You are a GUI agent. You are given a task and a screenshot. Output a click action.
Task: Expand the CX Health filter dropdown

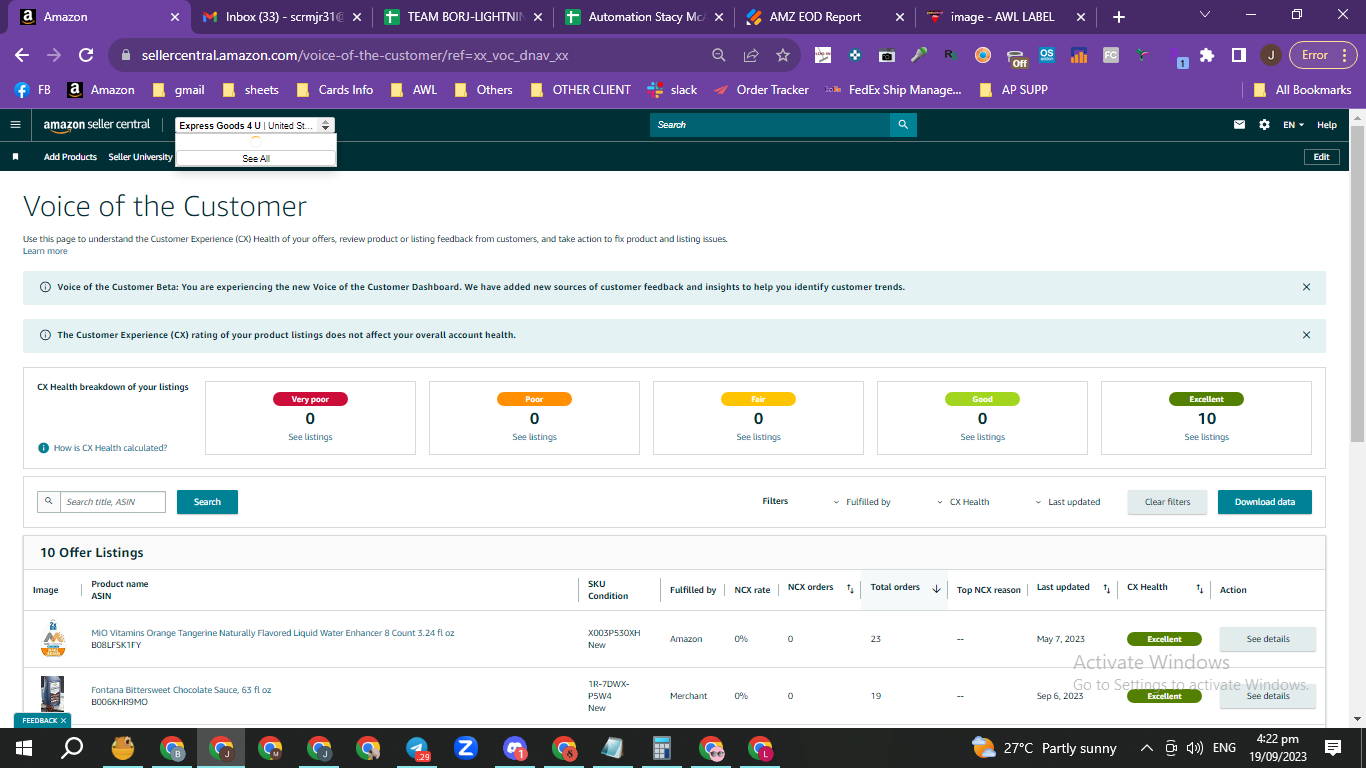pyautogui.click(x=963, y=502)
